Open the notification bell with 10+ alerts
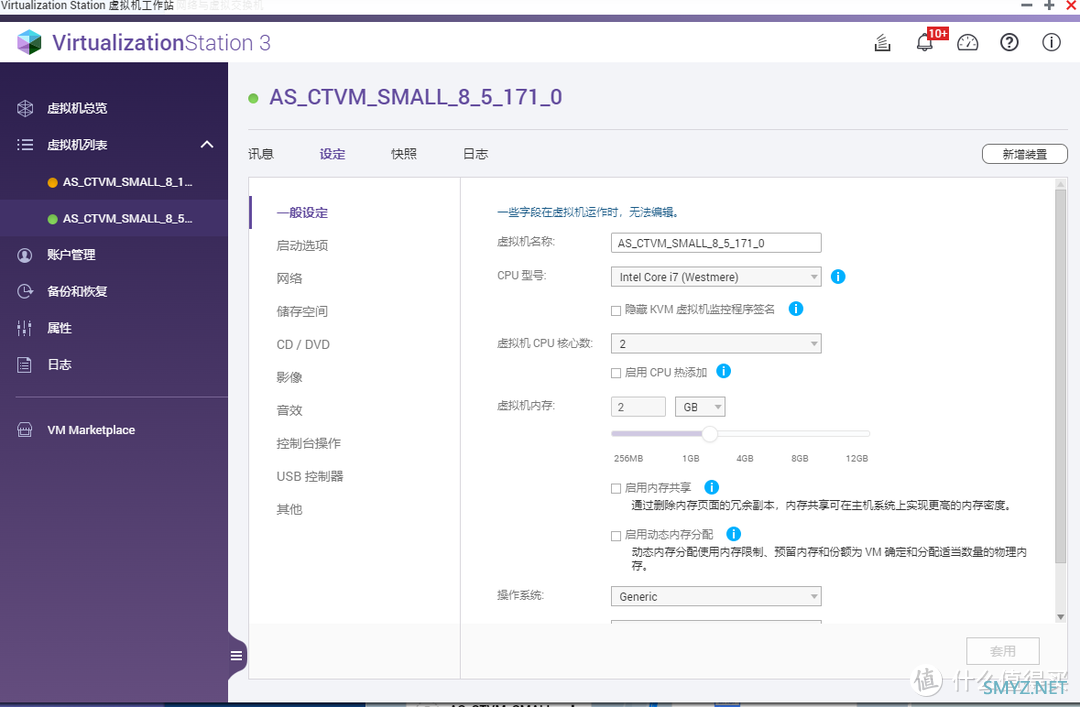Image resolution: width=1080 pixels, height=707 pixels. (925, 42)
